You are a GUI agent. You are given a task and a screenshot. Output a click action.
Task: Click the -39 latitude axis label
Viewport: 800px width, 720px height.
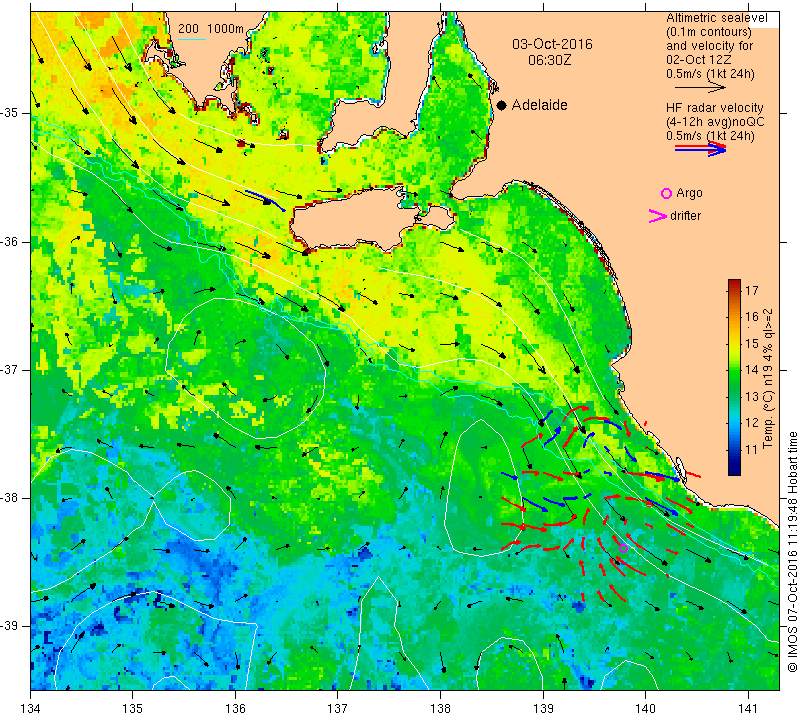point(10,626)
